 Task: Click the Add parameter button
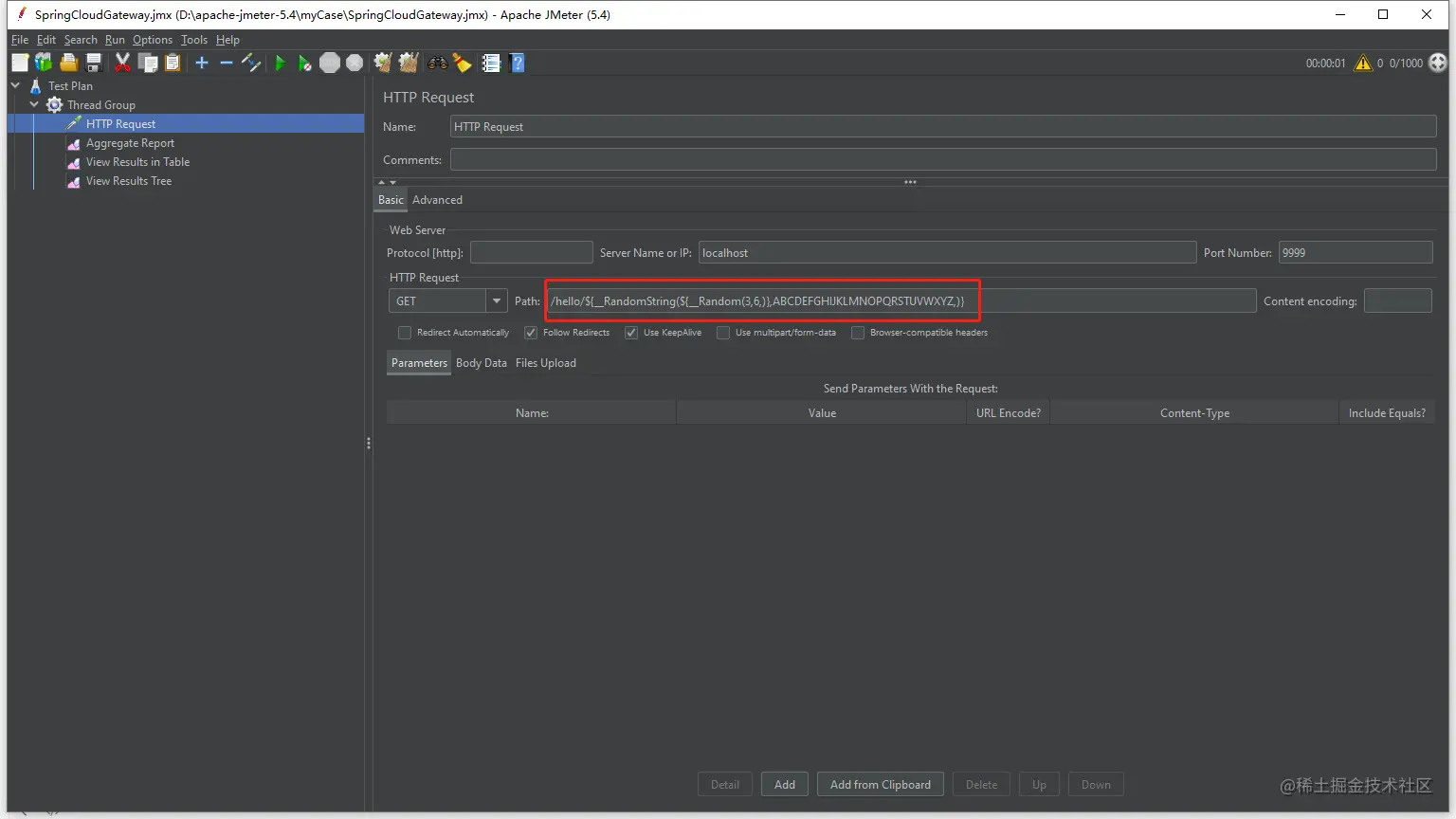click(x=785, y=784)
